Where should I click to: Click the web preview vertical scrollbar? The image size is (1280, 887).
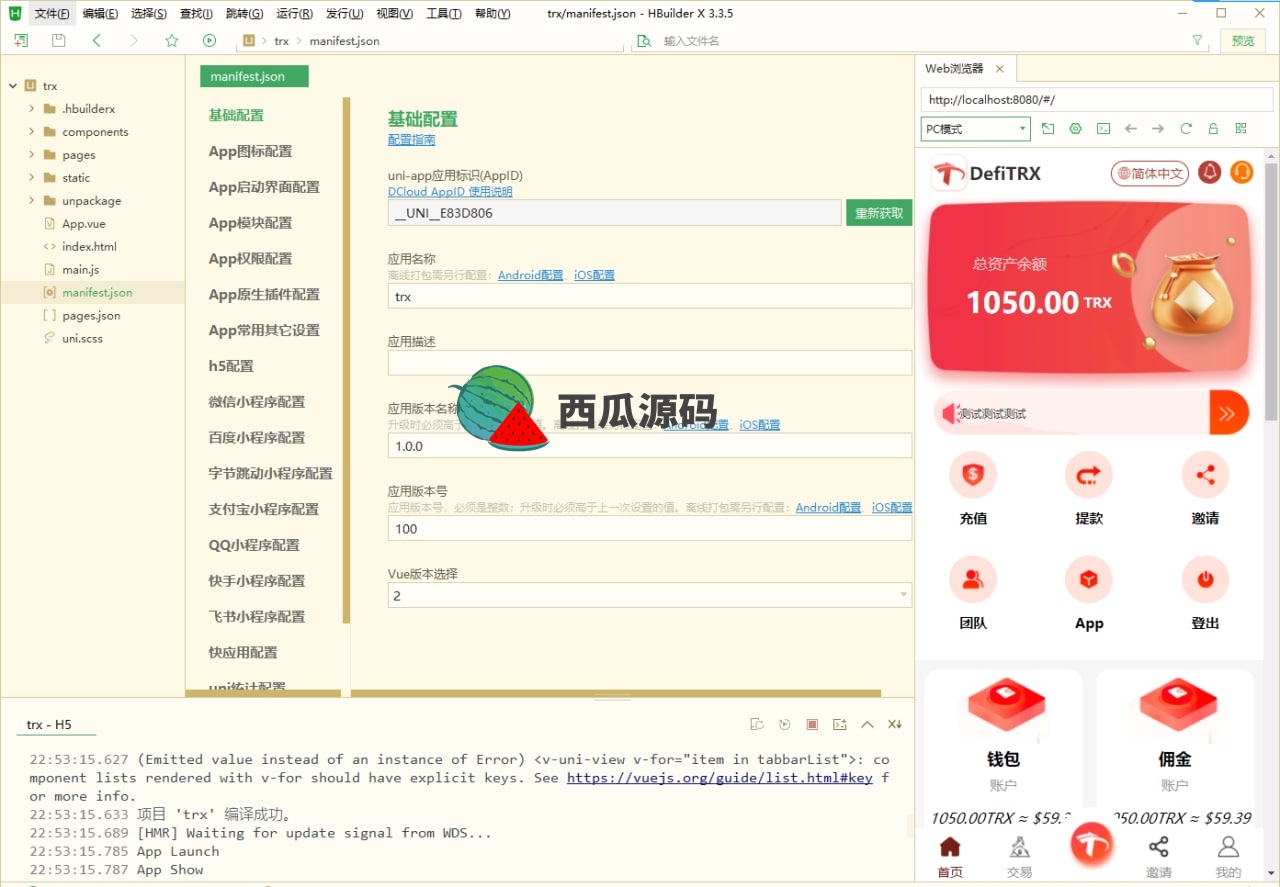1271,290
